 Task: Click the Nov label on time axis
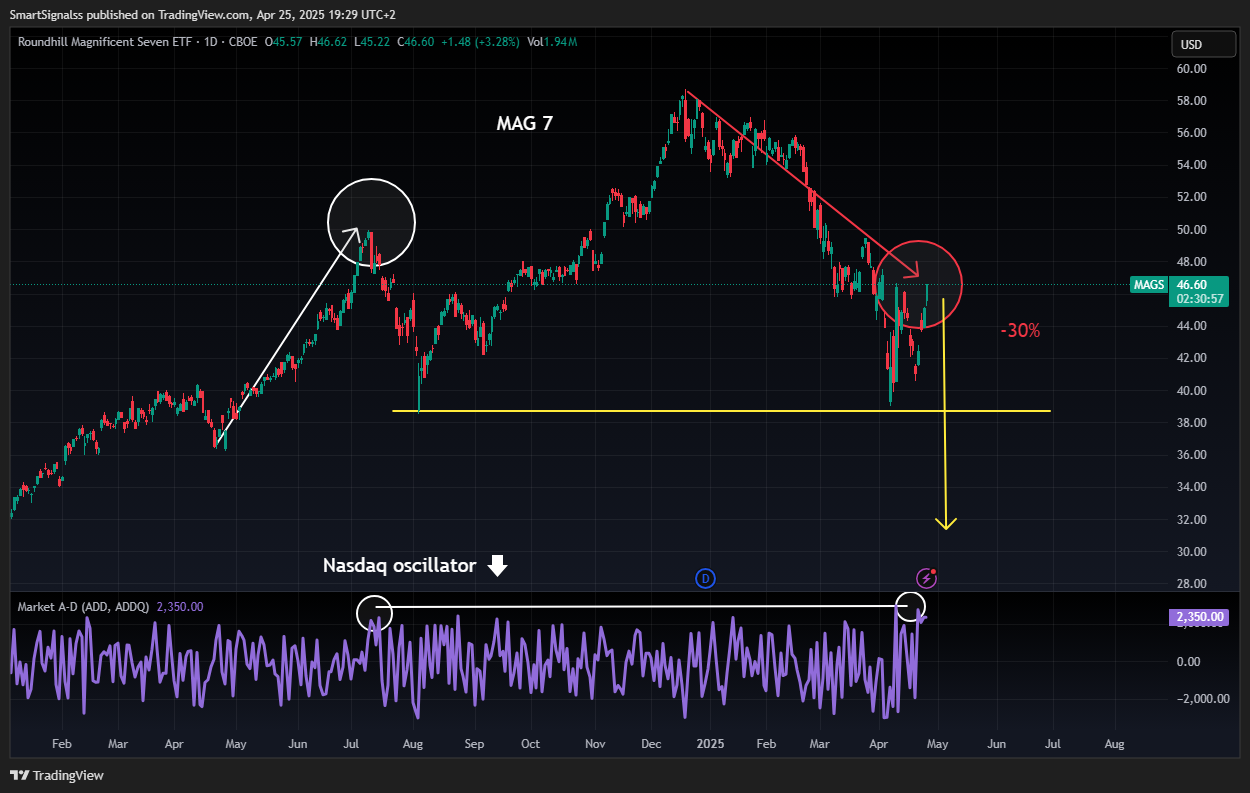(595, 744)
